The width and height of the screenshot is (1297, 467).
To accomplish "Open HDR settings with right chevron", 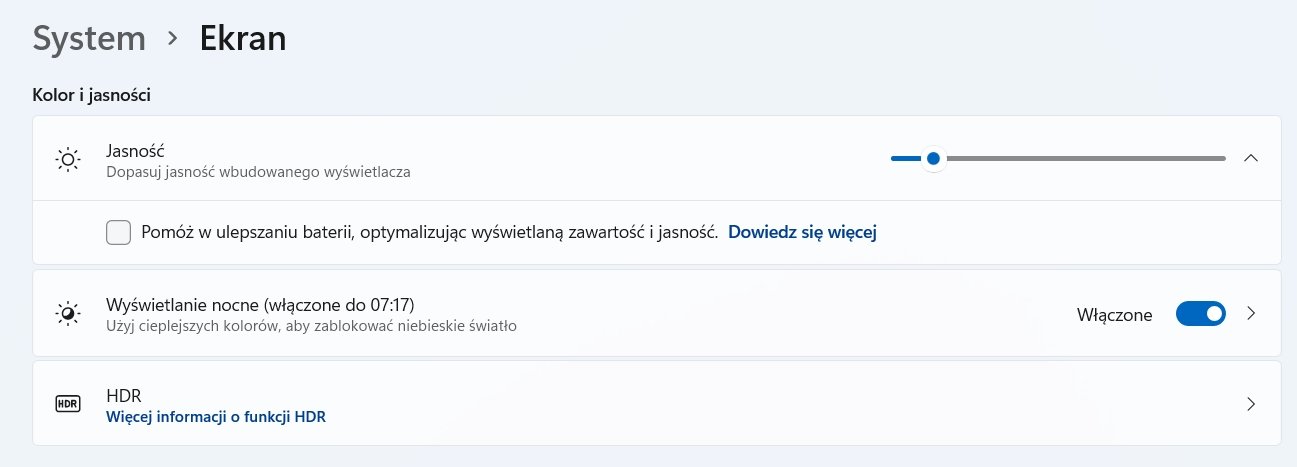I will (x=1250, y=404).
